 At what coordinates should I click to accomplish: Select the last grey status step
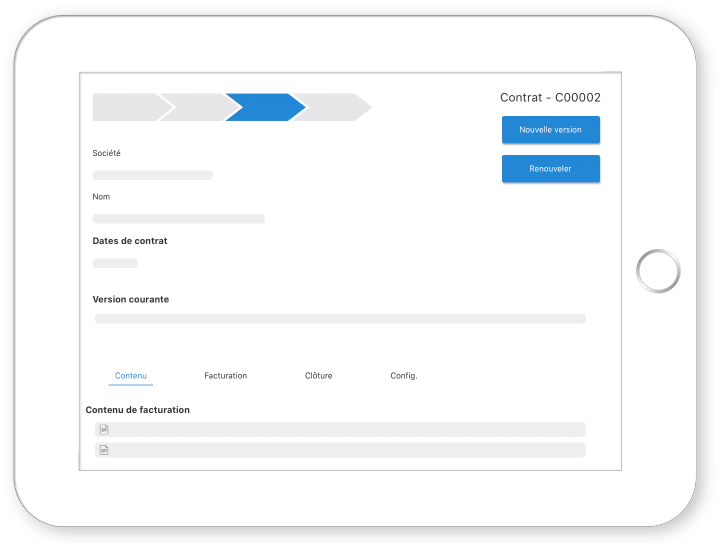(332, 107)
